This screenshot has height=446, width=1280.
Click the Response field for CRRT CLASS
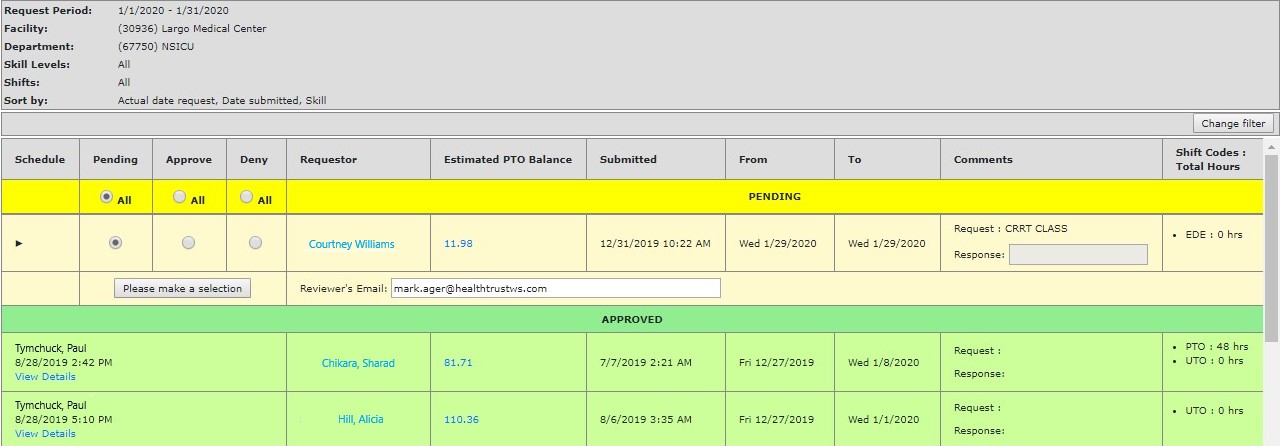pos(1077,255)
